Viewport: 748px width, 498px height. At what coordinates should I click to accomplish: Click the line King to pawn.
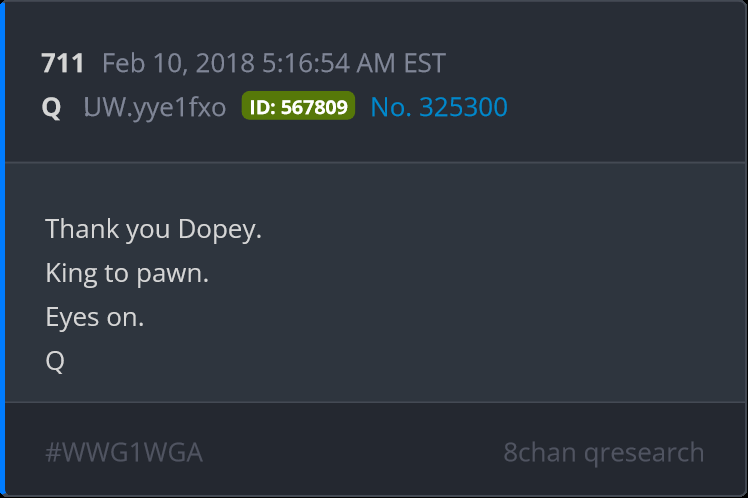[x=127, y=274]
